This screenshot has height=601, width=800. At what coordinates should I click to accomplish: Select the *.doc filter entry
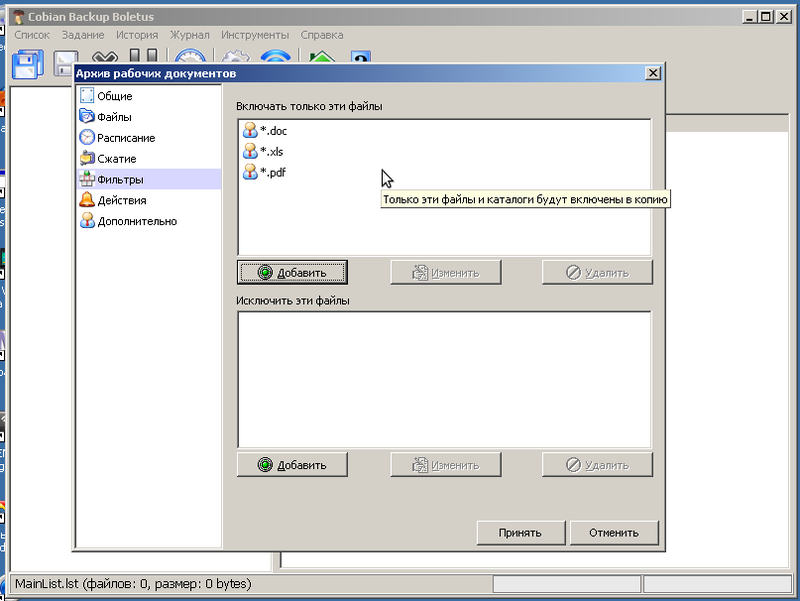pyautogui.click(x=273, y=131)
